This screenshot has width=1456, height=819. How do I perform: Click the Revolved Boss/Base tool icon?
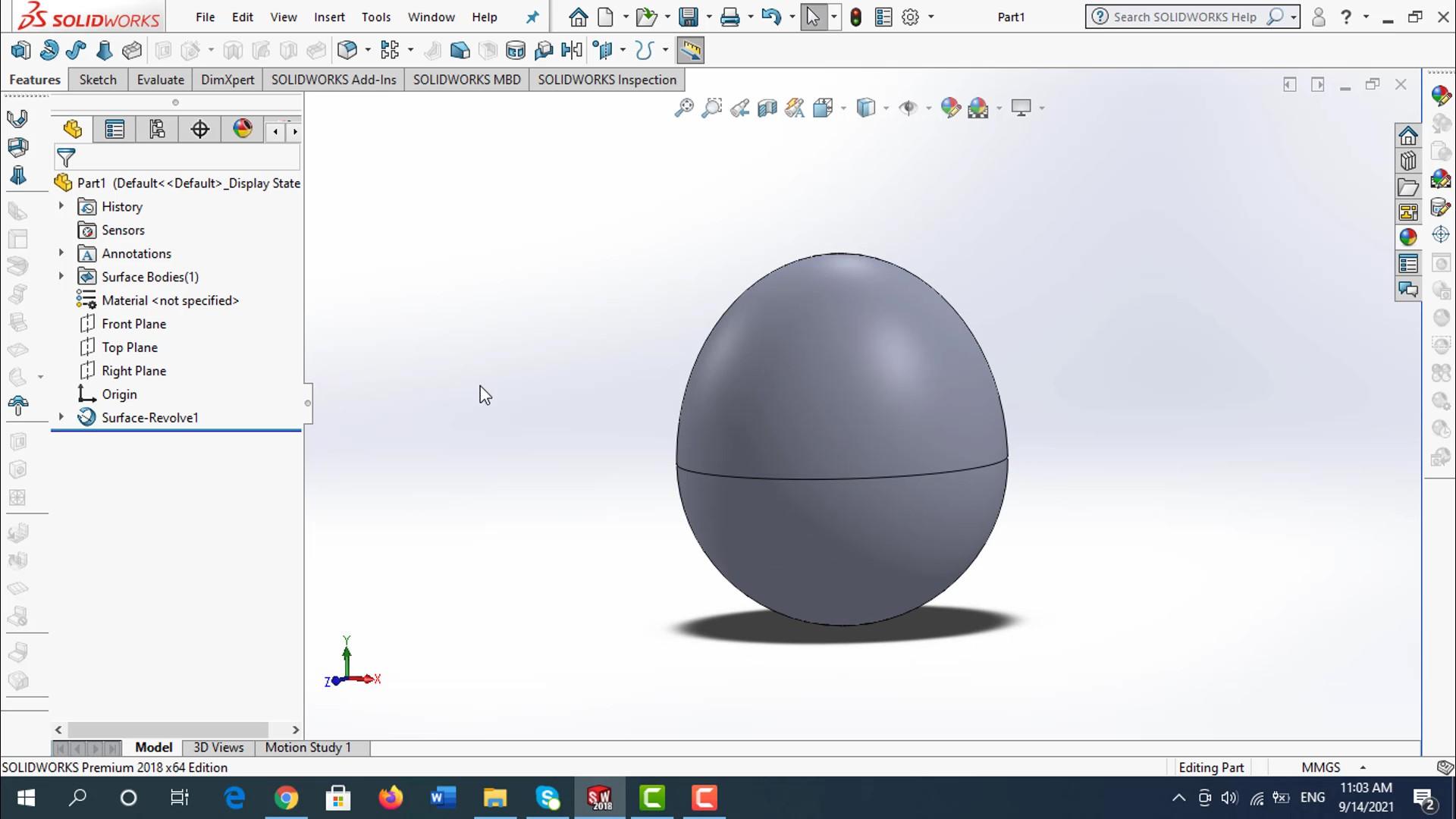pyautogui.click(x=49, y=51)
